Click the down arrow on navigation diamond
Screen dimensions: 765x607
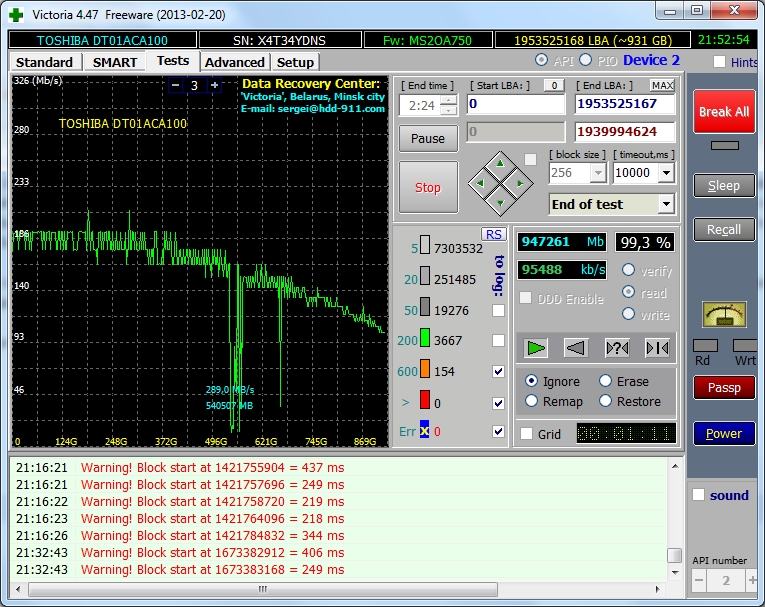pos(500,203)
